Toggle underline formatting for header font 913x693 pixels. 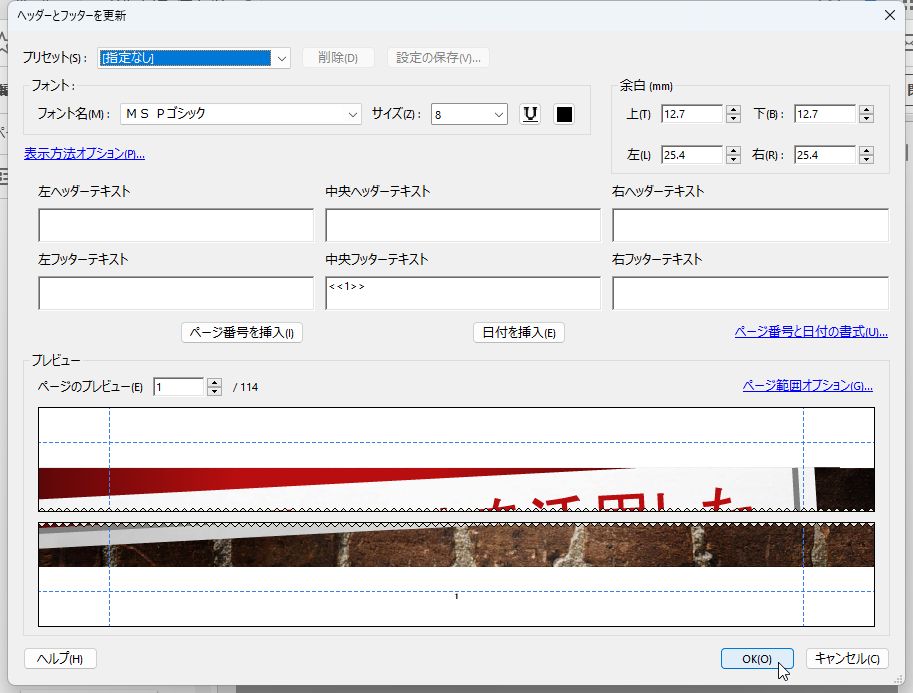[530, 114]
